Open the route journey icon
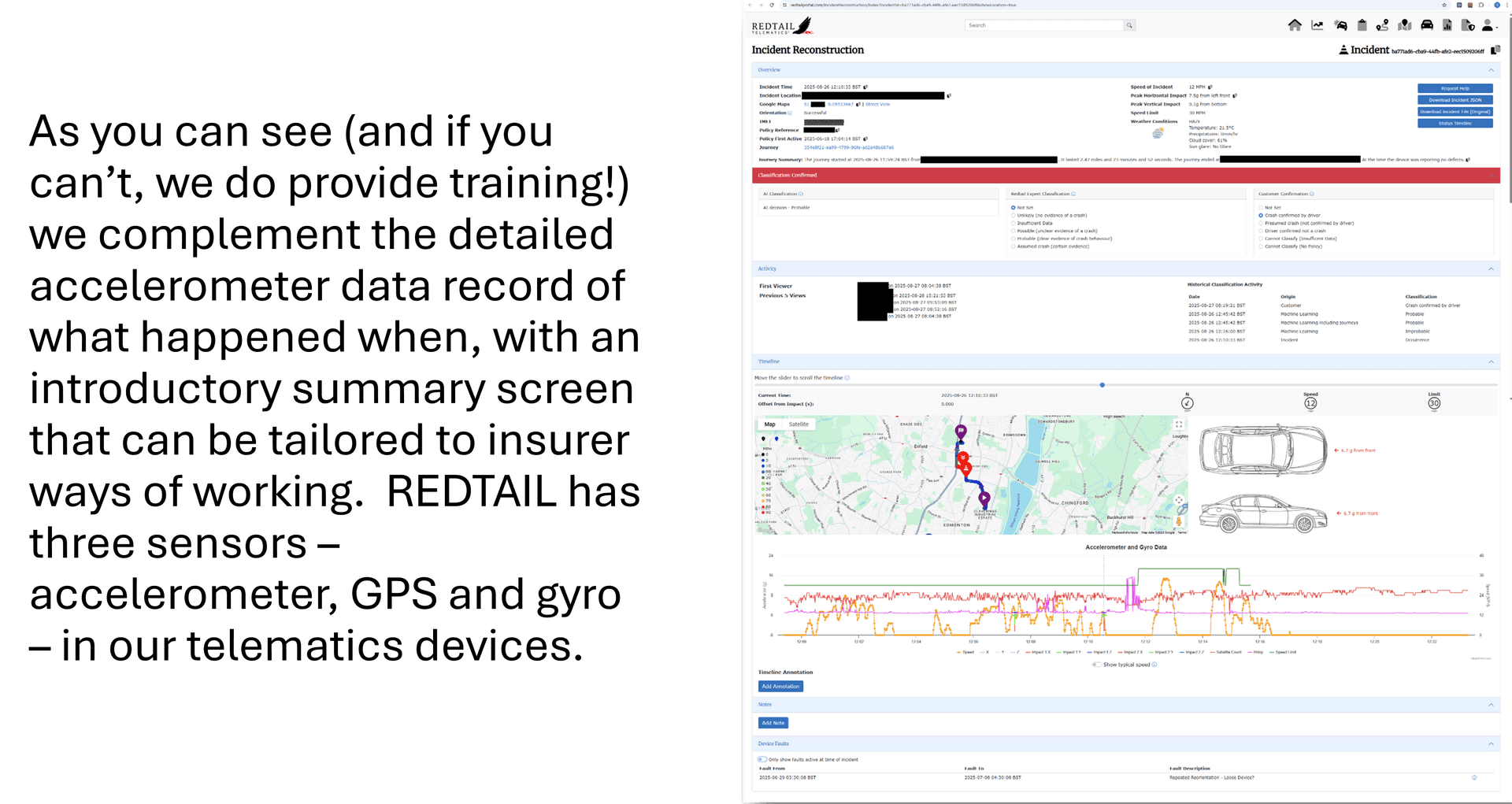This screenshot has height=804, width=1512. click(x=1382, y=25)
